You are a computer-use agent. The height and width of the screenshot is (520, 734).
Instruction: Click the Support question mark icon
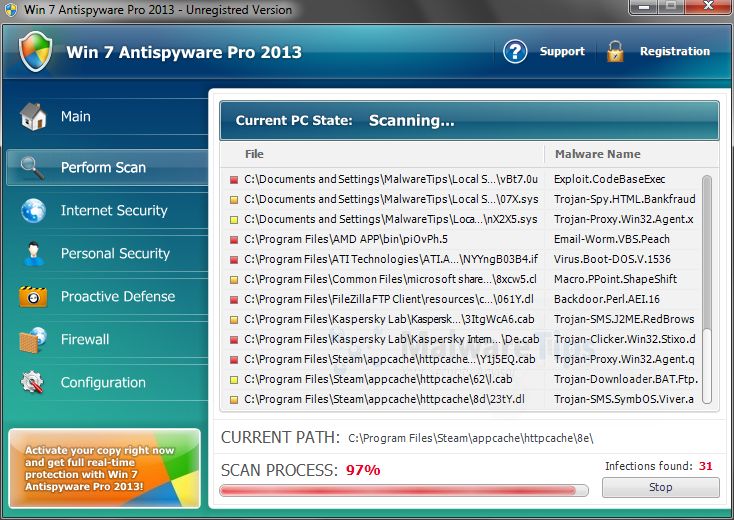pos(515,51)
